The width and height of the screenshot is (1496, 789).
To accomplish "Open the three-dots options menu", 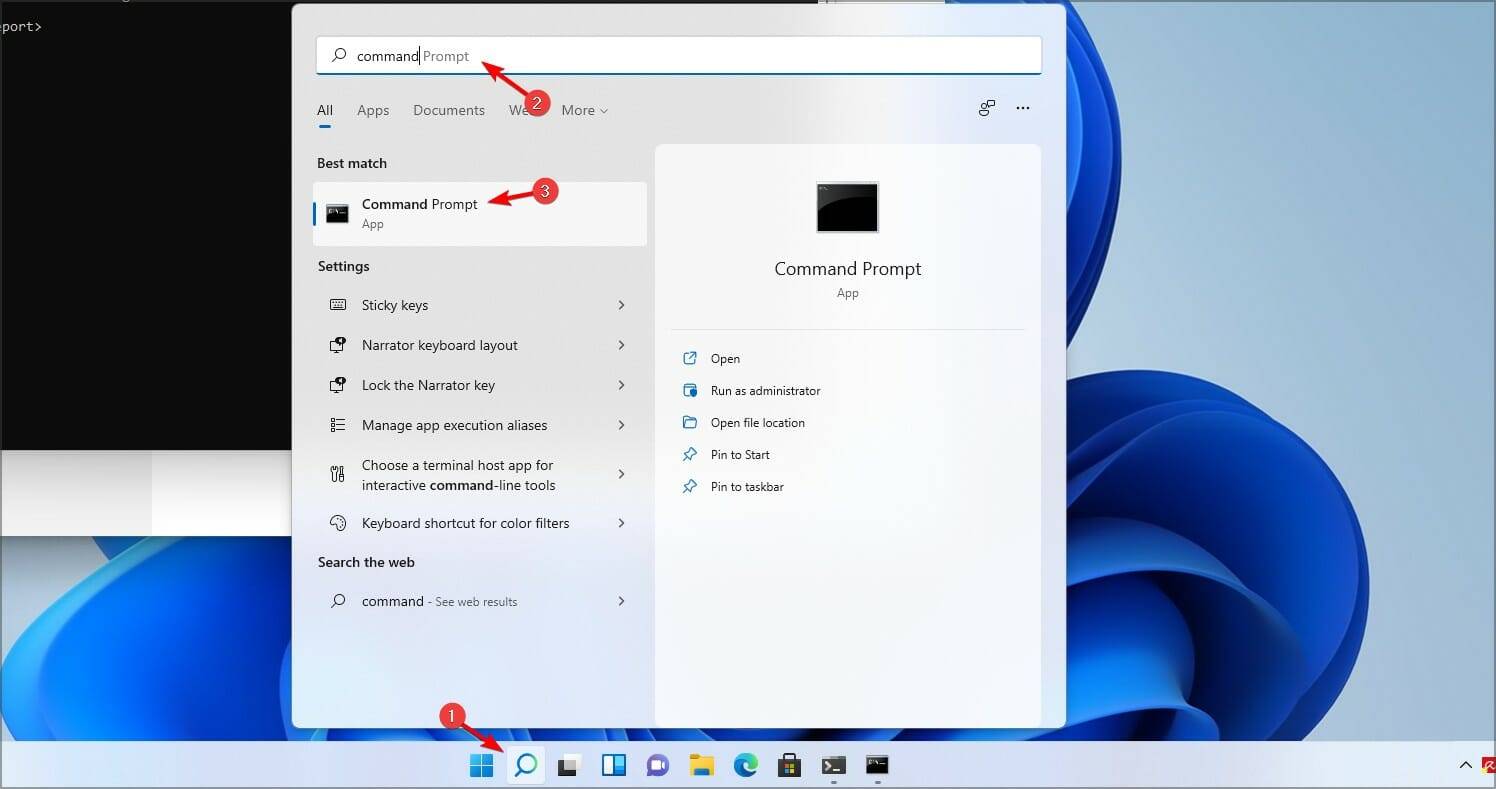I will tap(1023, 108).
